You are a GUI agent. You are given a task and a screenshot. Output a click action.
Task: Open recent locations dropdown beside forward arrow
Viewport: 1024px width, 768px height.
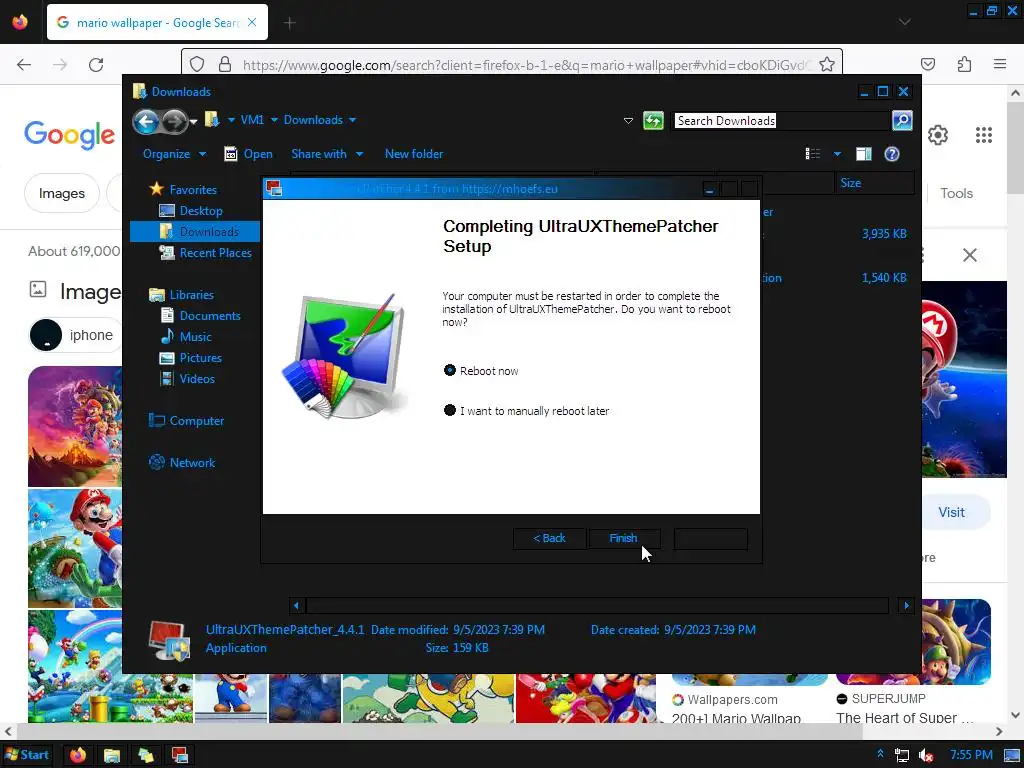click(193, 122)
